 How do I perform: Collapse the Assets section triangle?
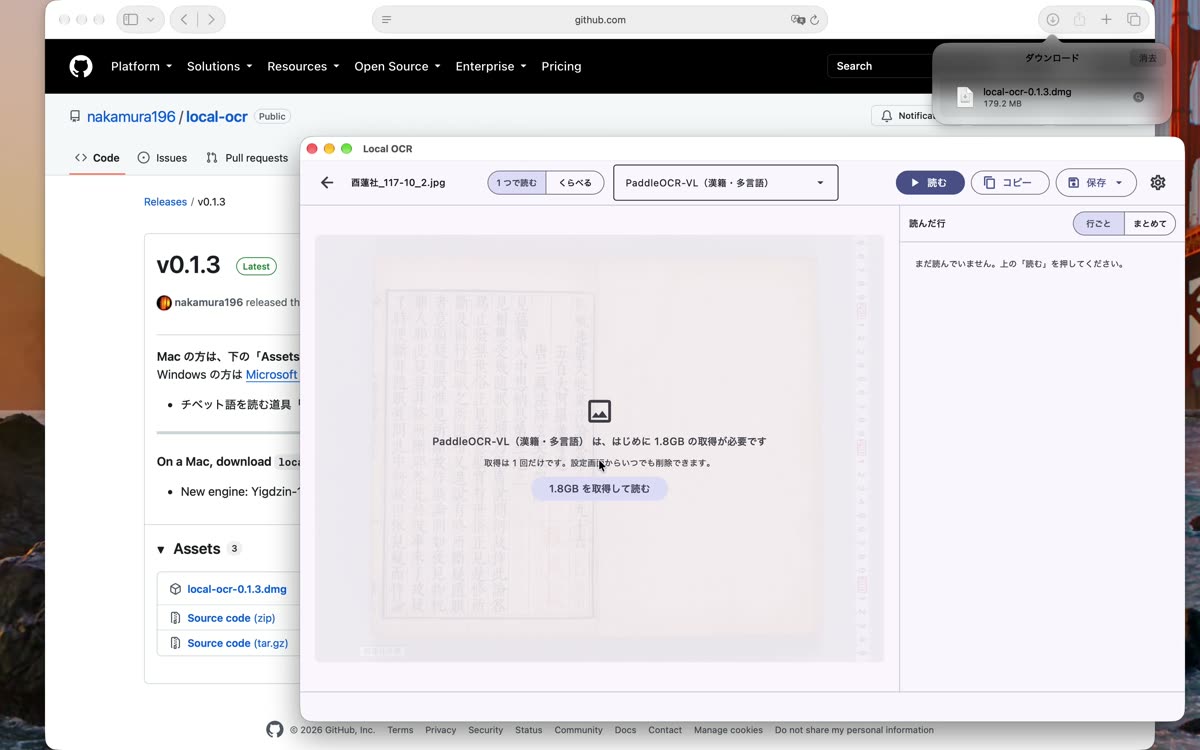click(161, 550)
